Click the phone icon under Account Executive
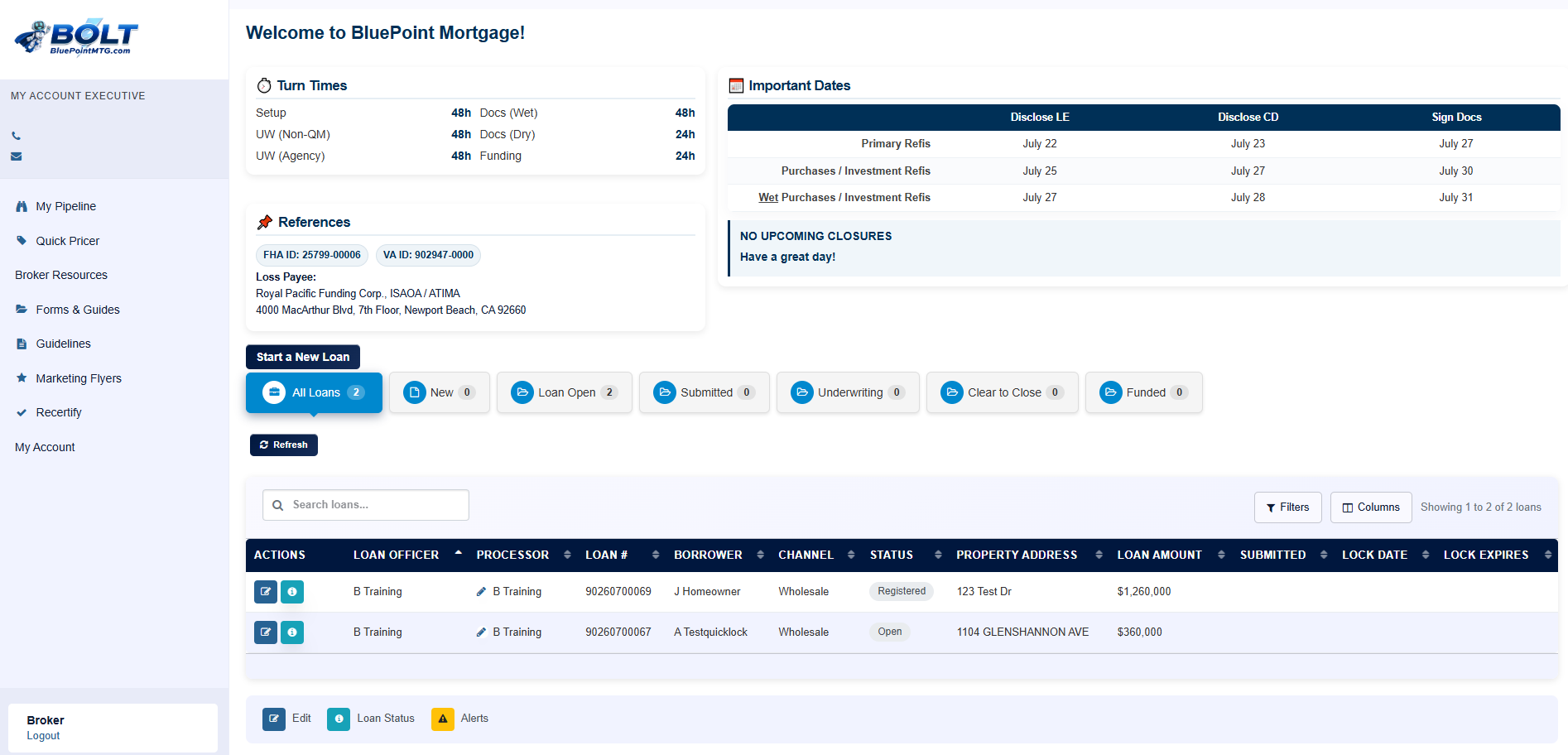Screen dimensions: 1568x755 17,136
